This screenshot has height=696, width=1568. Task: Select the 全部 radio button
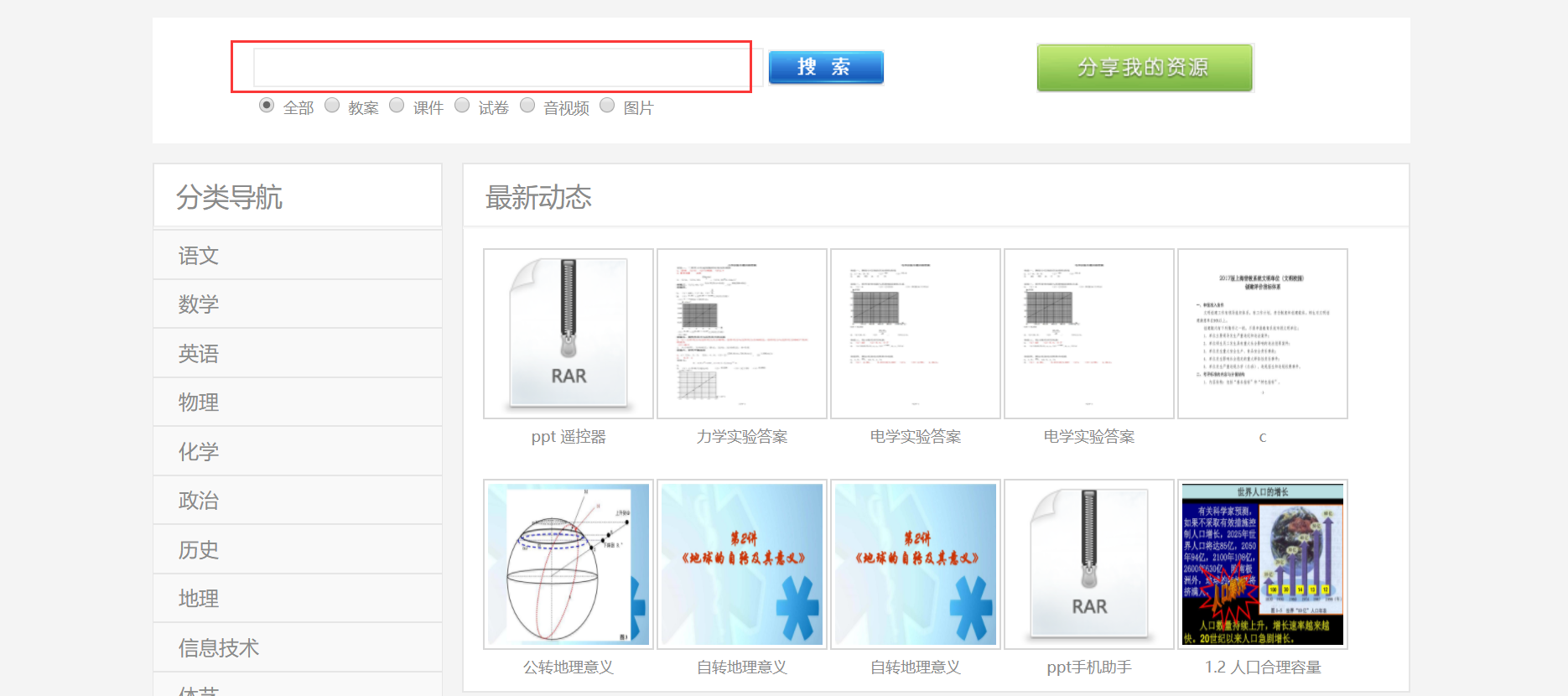pyautogui.click(x=267, y=106)
